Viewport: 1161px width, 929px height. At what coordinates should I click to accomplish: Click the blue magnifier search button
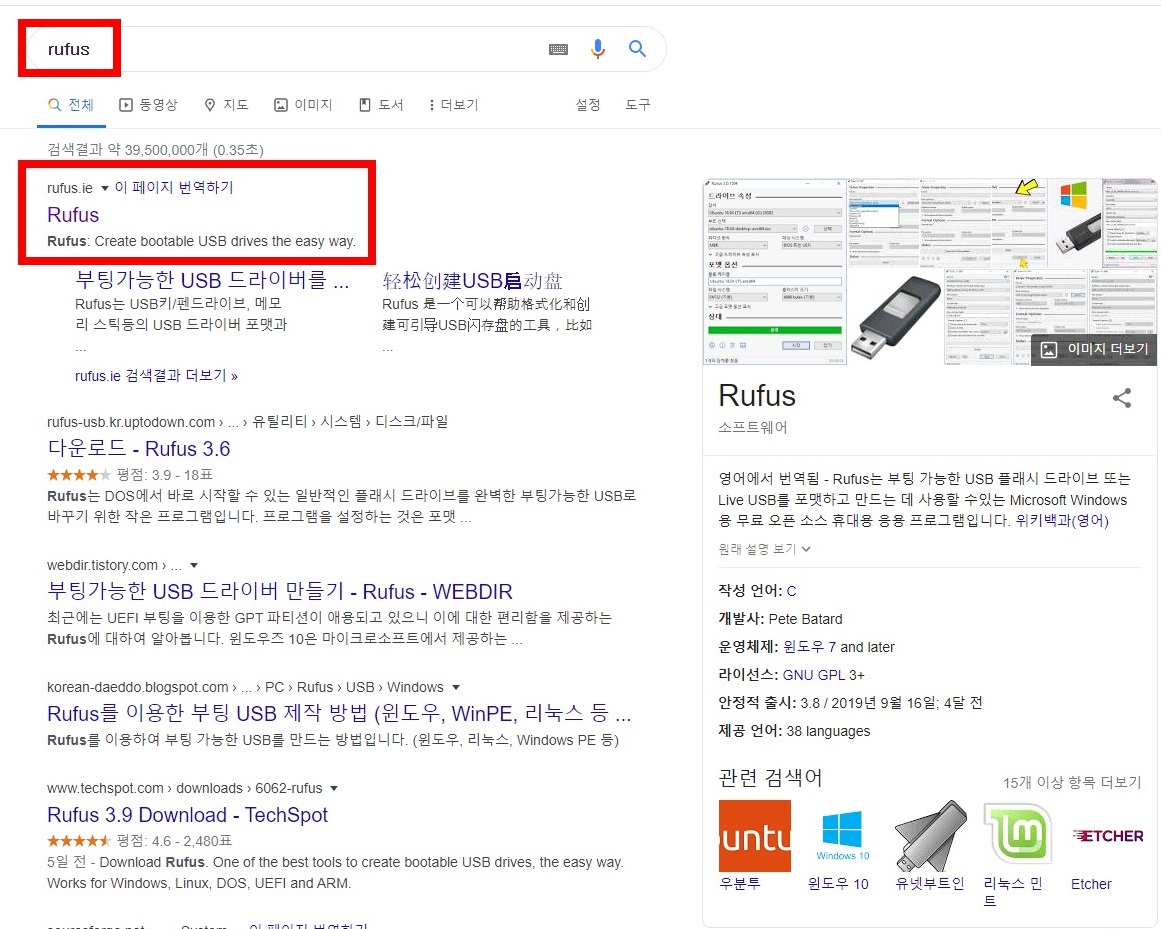coord(637,49)
